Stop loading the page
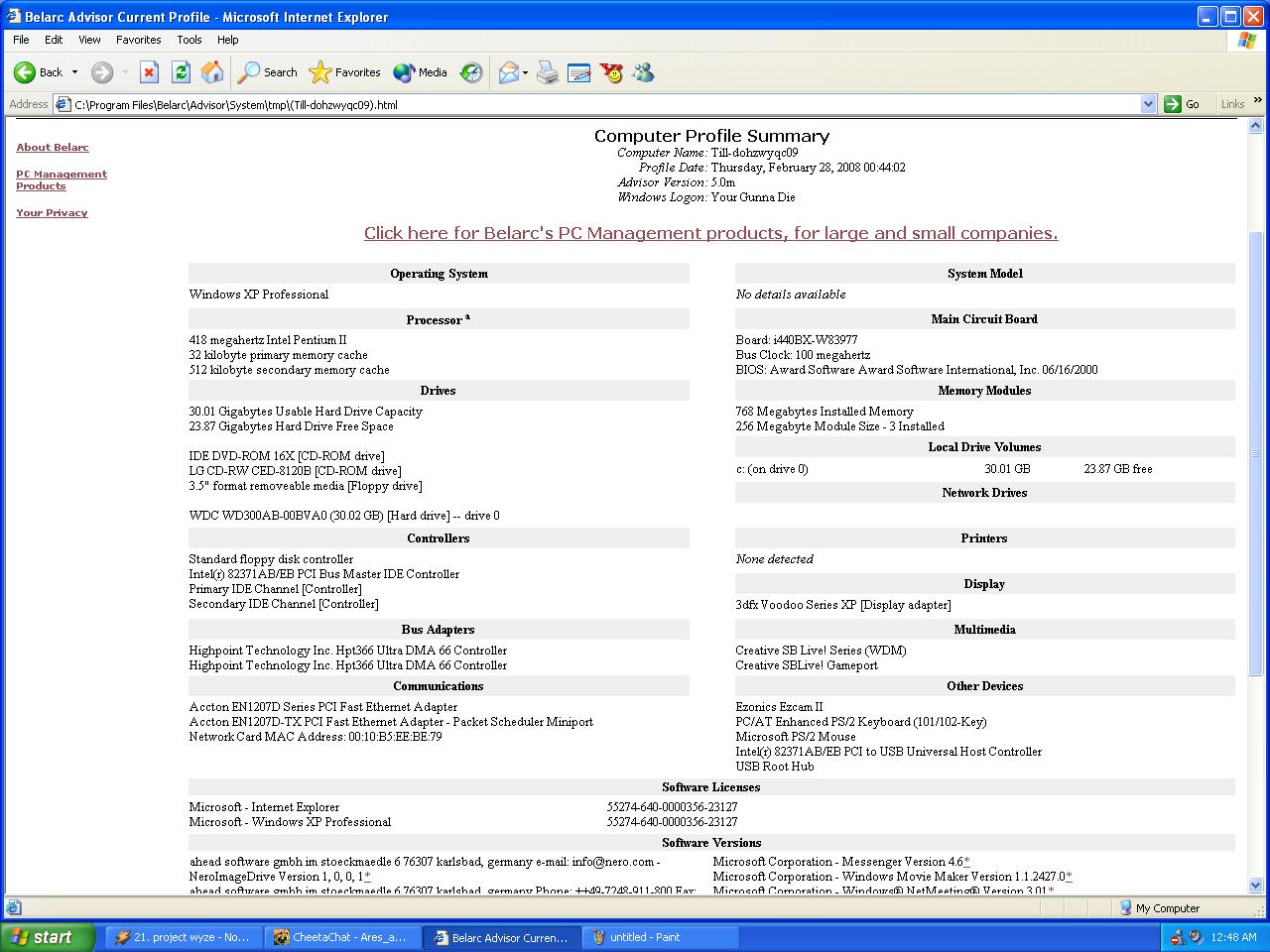This screenshot has width=1270, height=952. (149, 72)
